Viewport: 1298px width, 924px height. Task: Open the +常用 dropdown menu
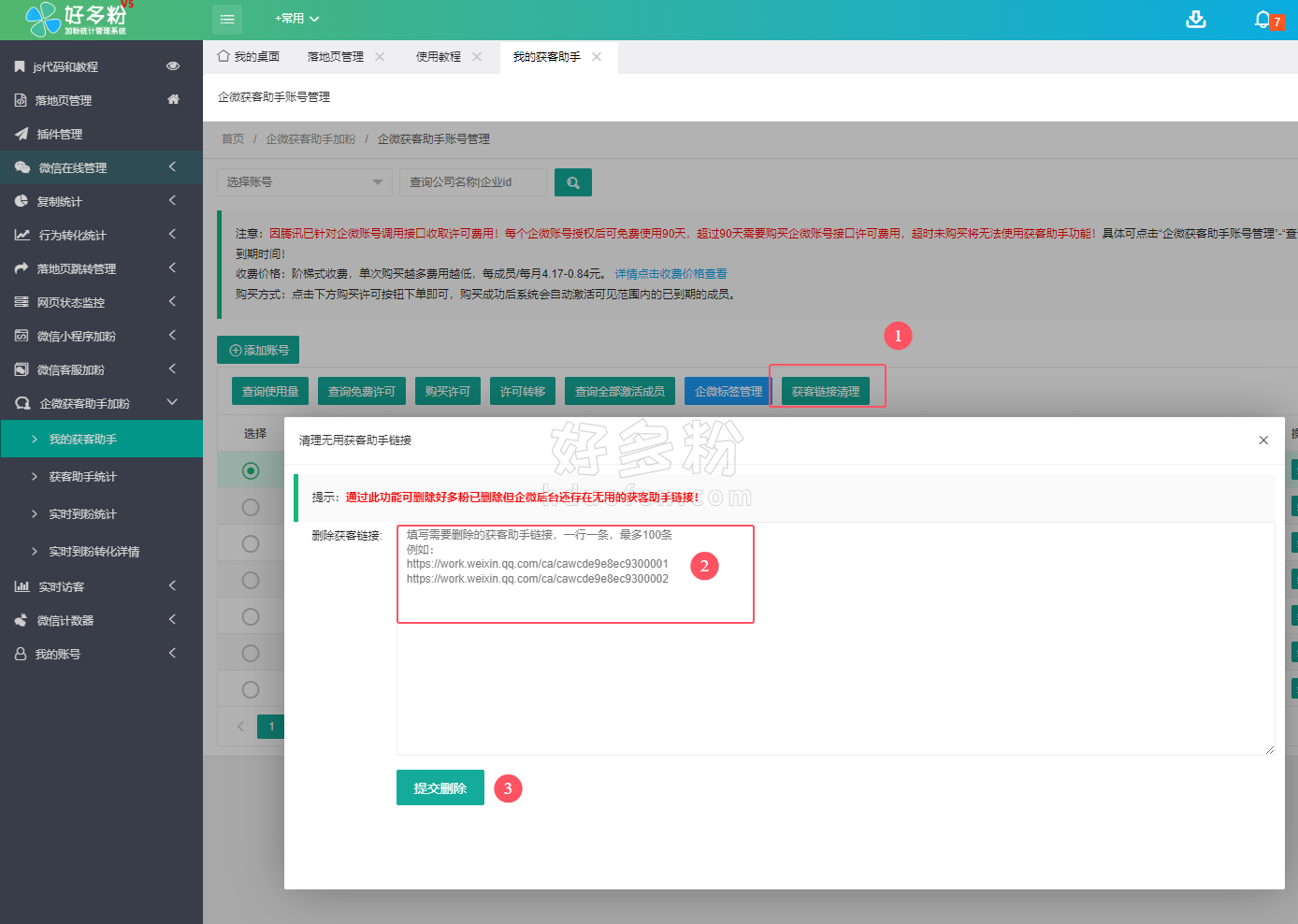[297, 19]
